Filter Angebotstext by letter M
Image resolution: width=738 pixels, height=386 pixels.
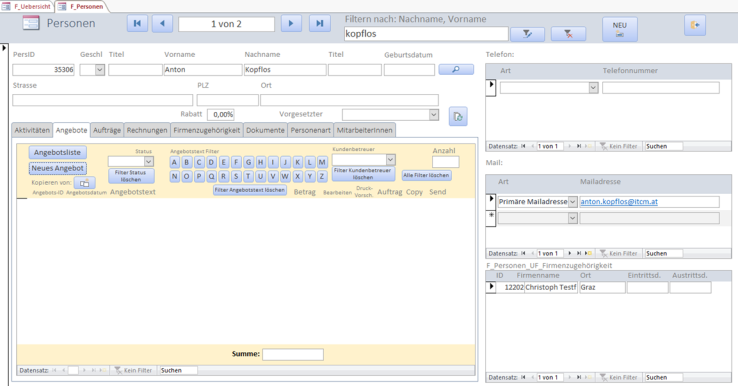click(x=322, y=162)
